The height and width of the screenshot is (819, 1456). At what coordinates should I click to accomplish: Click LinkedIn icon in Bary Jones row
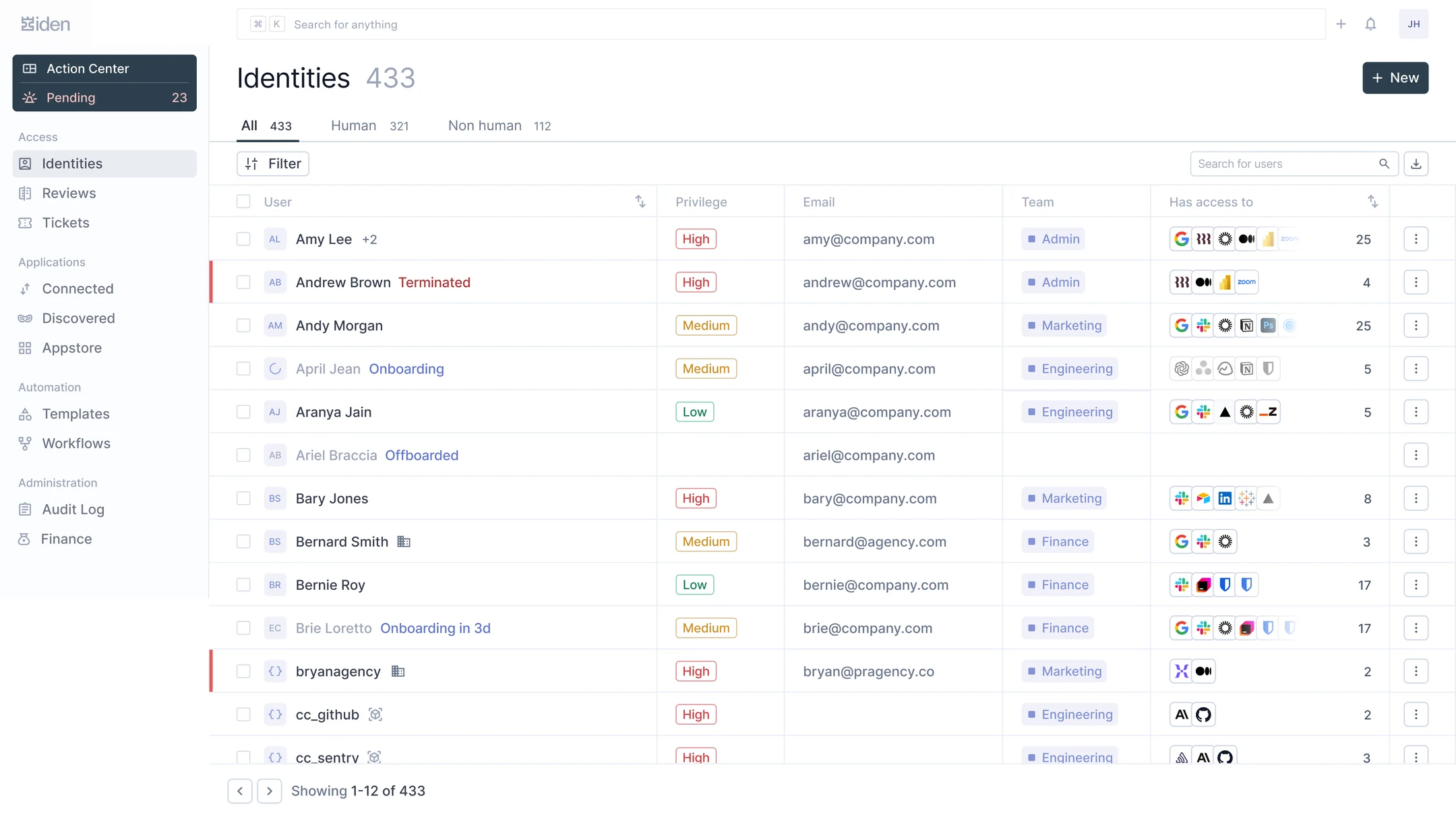click(1225, 499)
